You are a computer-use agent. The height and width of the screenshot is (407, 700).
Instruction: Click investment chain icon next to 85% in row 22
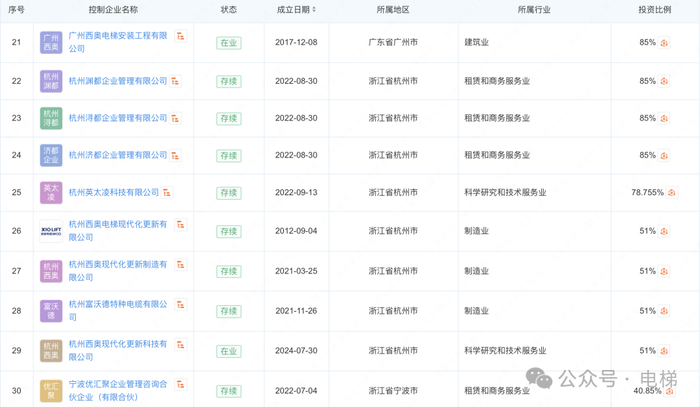pos(664,81)
